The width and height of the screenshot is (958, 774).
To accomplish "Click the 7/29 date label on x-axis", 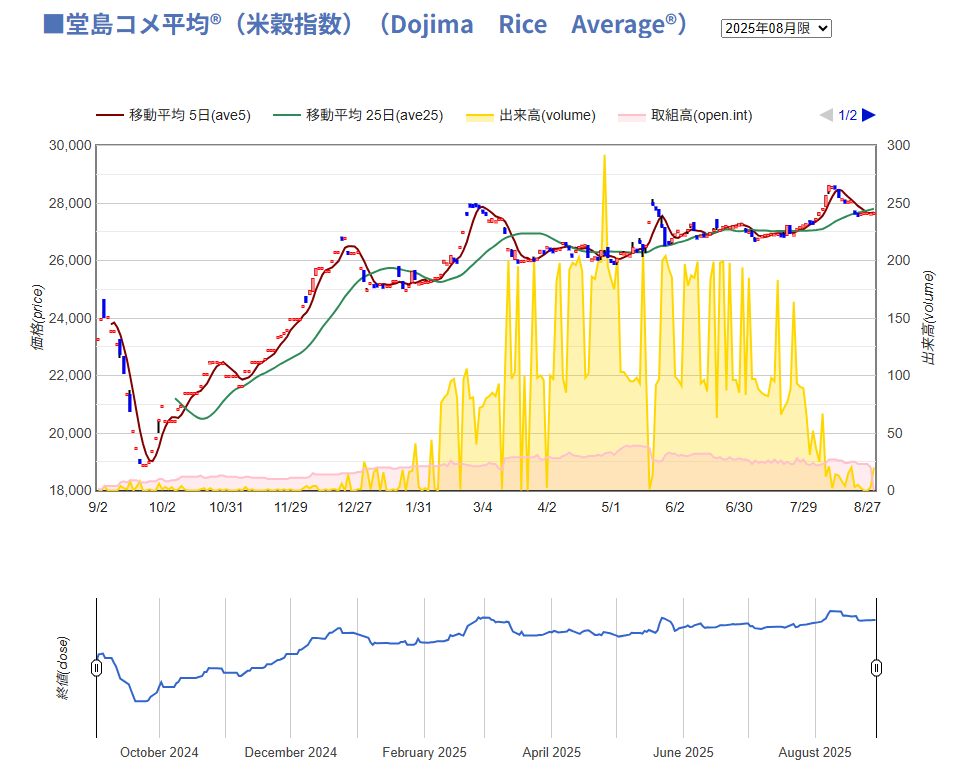I will [803, 507].
